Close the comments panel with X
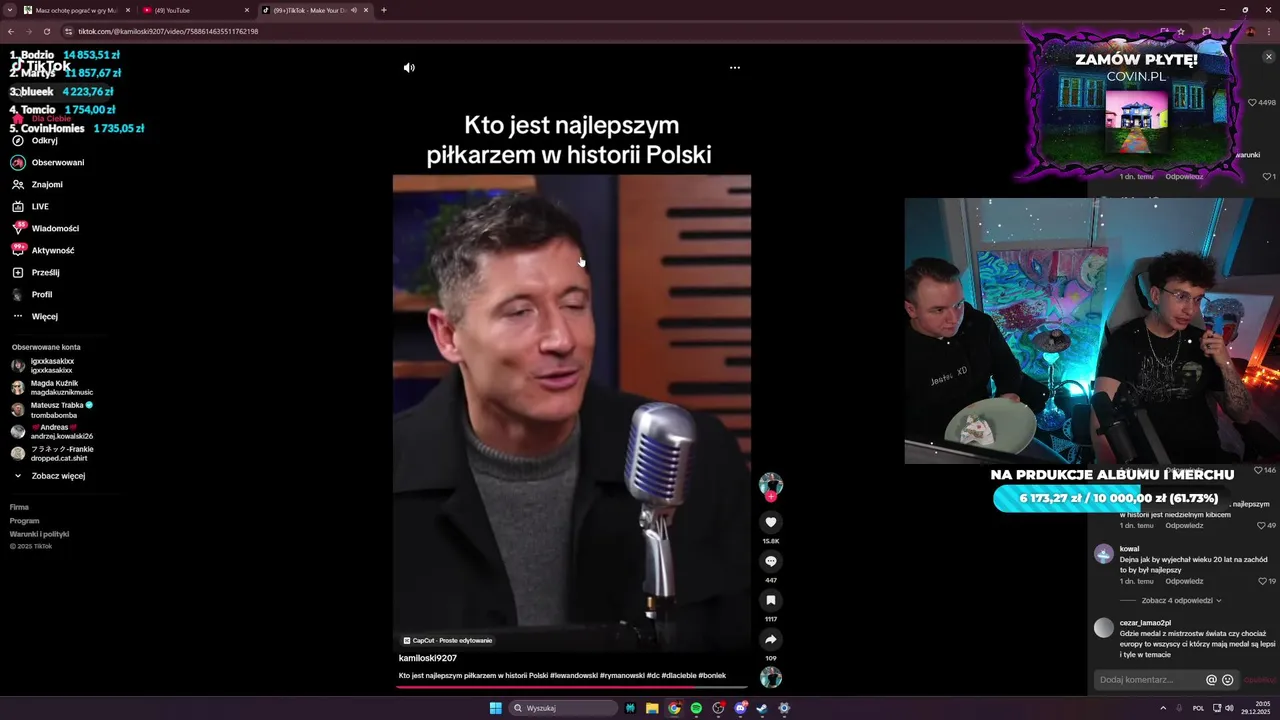 [1269, 57]
